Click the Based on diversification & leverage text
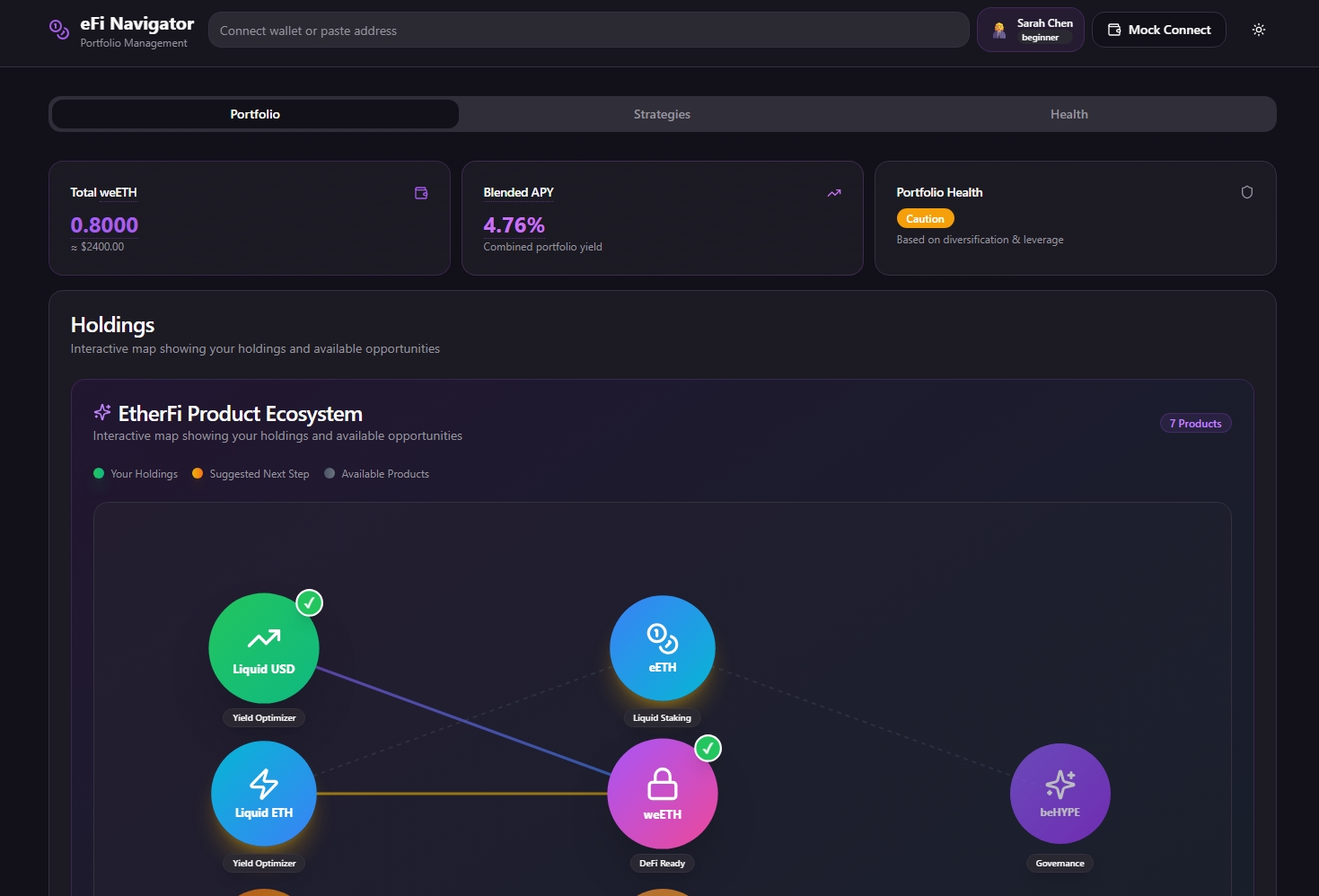This screenshot has height=896, width=1319. [x=980, y=240]
